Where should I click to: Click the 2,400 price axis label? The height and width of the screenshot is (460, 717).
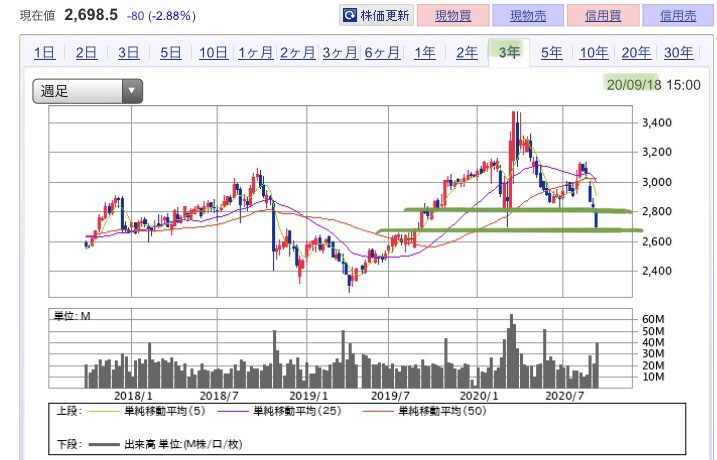[657, 271]
